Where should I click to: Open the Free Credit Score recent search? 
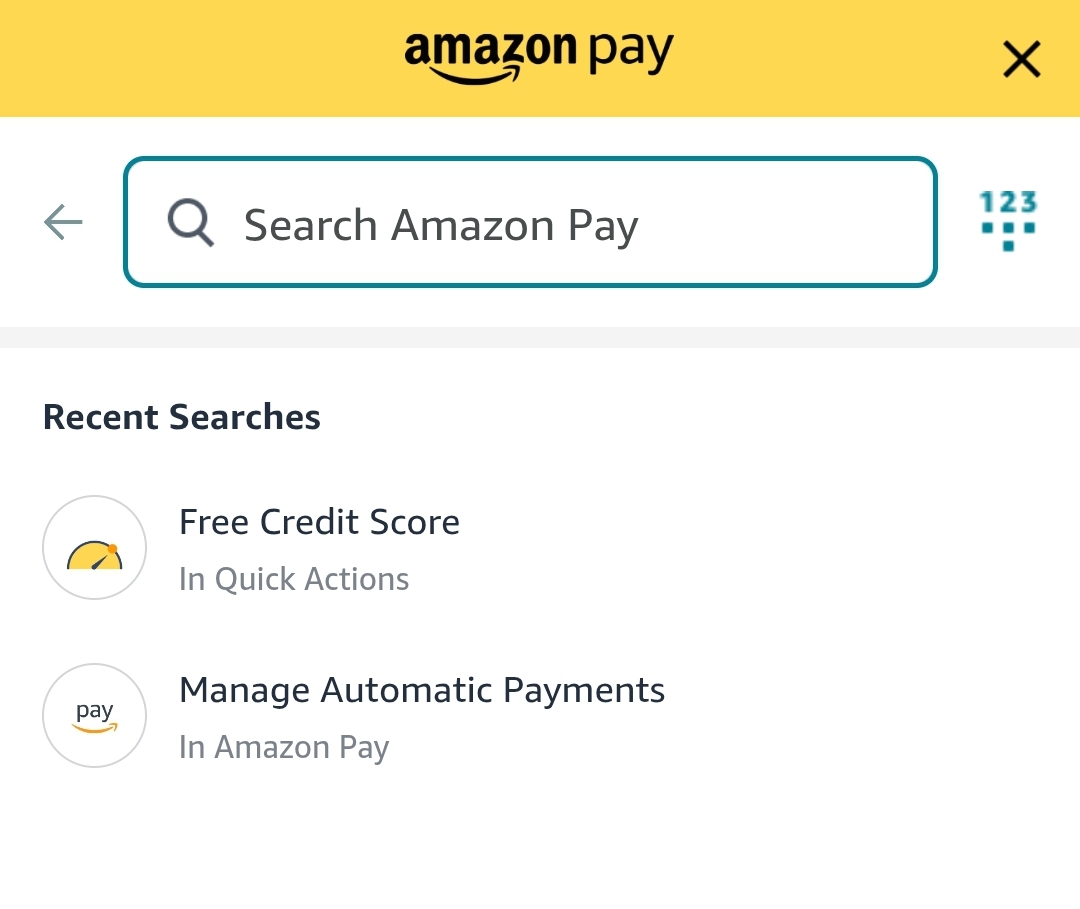(x=319, y=522)
